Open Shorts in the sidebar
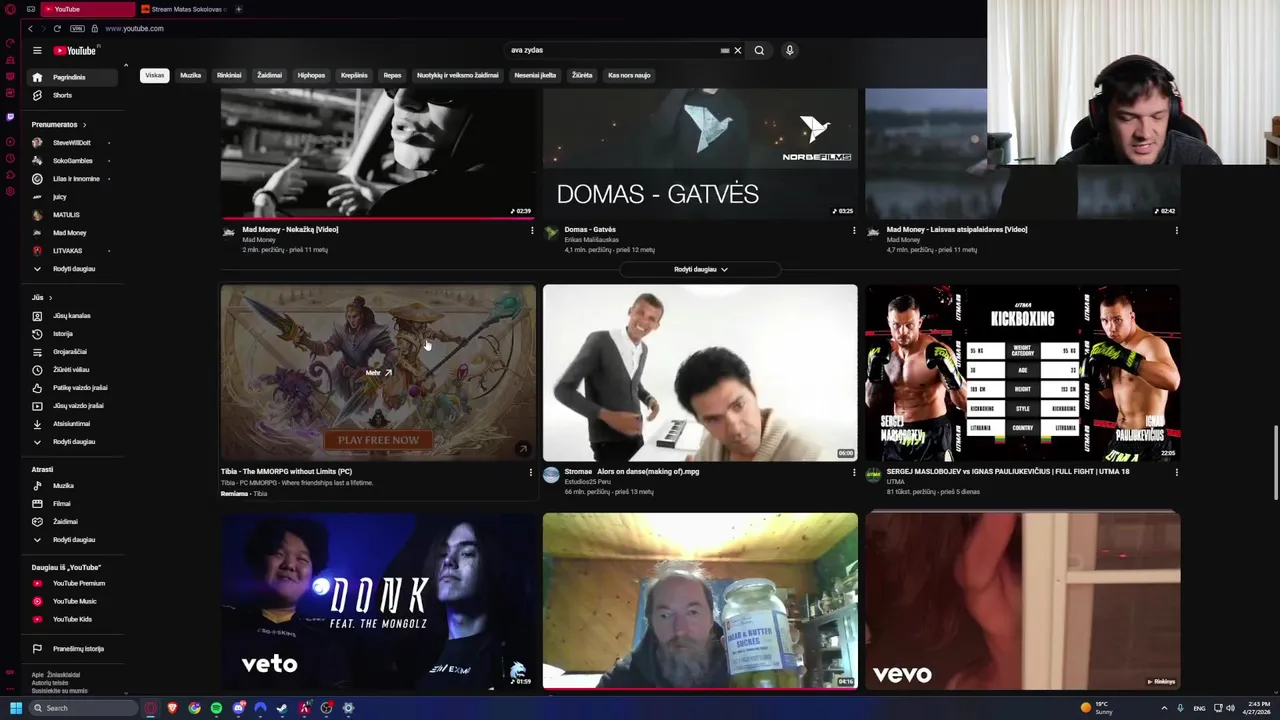The height and width of the screenshot is (720, 1280). coord(72,95)
